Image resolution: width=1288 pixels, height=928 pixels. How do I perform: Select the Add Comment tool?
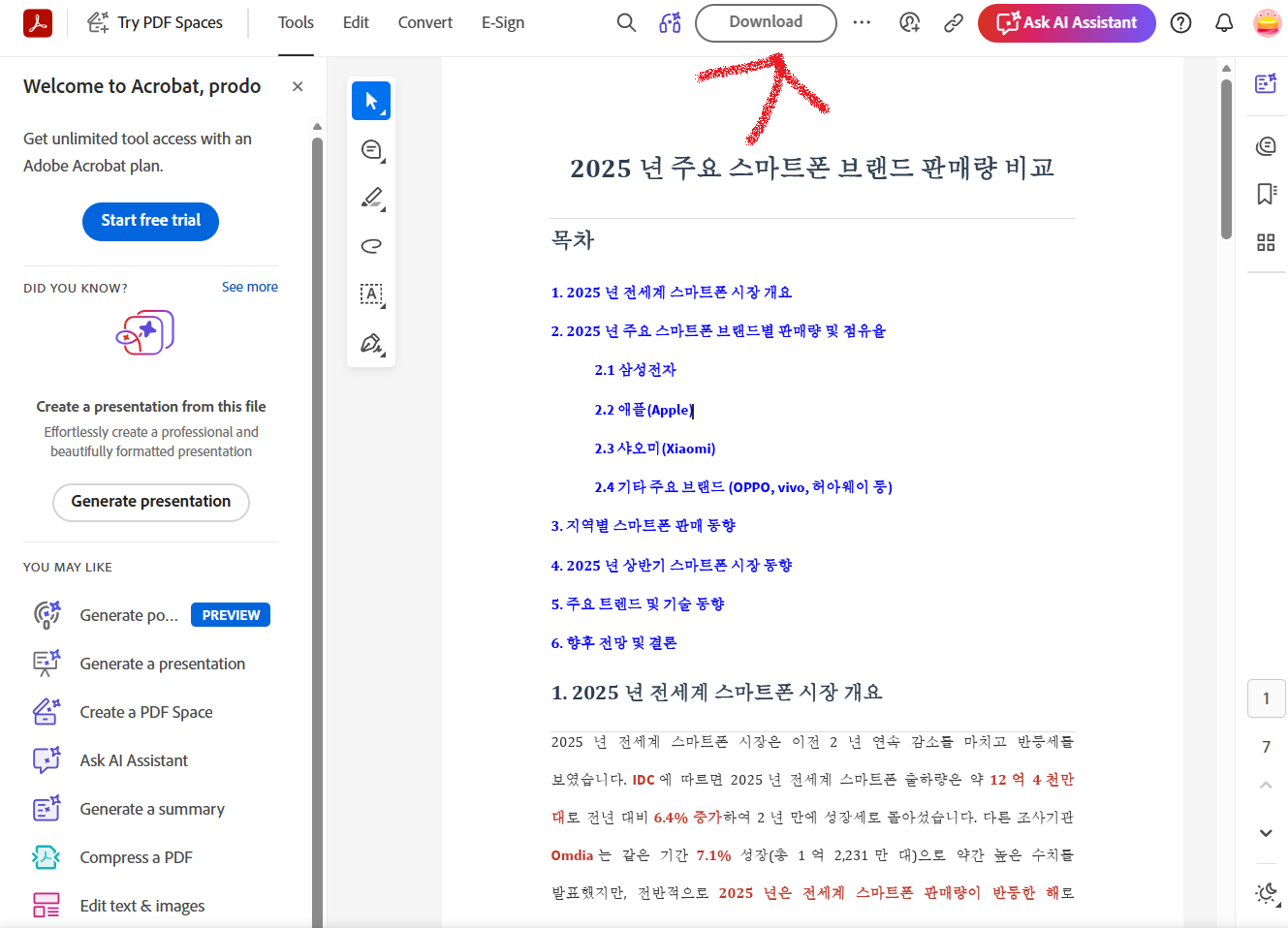tap(371, 149)
